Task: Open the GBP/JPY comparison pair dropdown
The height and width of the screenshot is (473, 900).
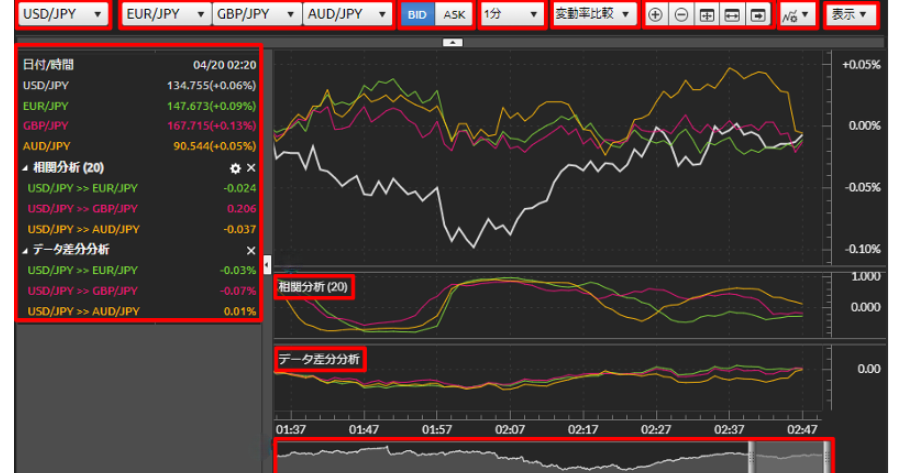Action: (257, 15)
